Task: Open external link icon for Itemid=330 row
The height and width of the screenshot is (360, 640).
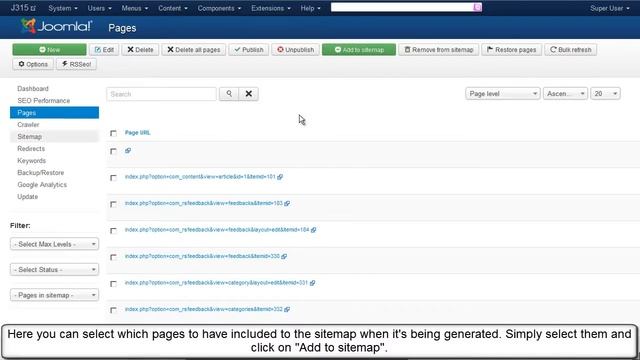Action: pos(284,256)
